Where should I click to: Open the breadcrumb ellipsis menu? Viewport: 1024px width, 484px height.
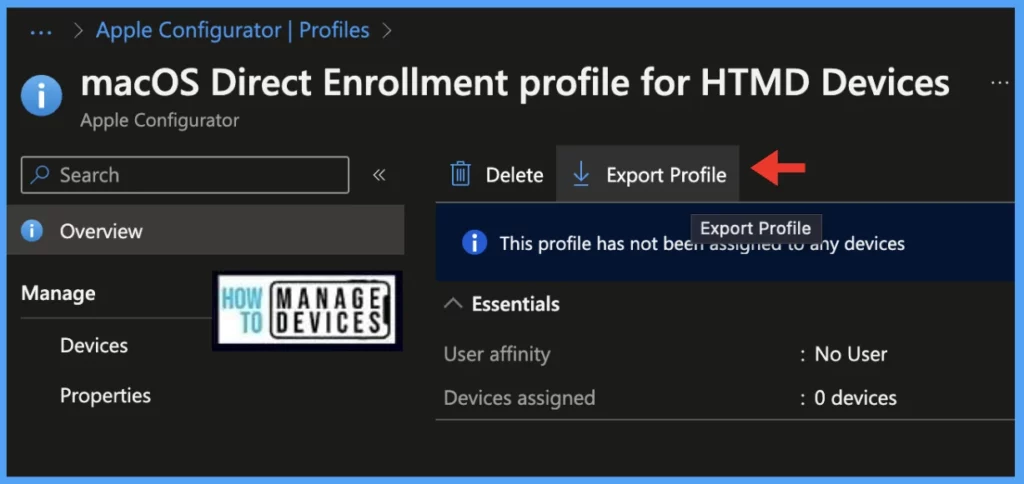(41, 31)
